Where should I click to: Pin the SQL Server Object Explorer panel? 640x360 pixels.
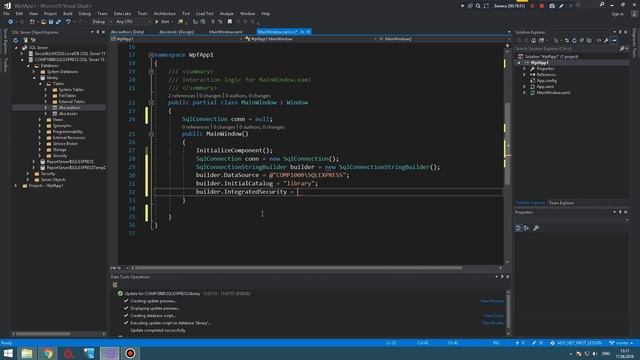98,32
